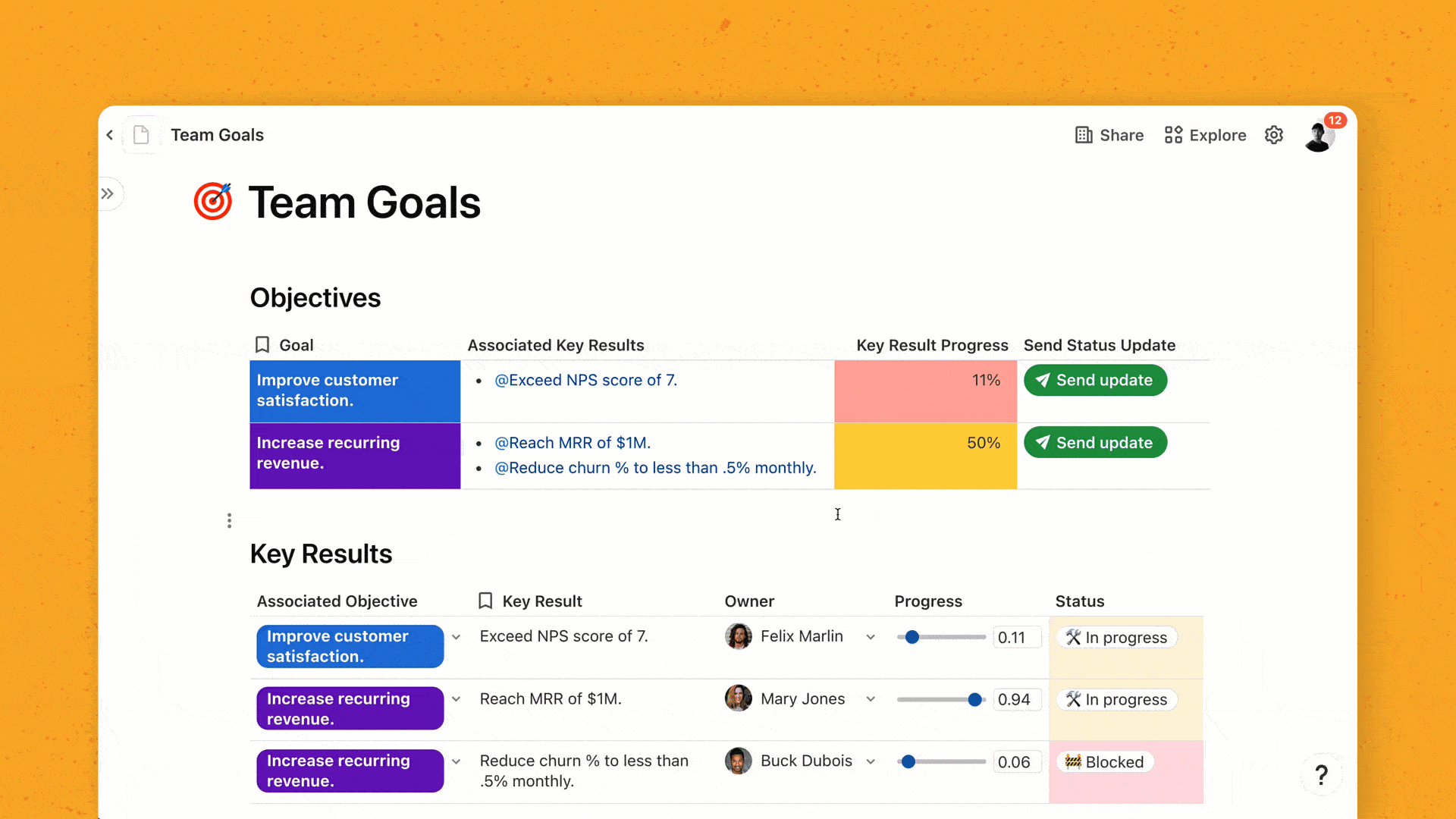
Task: Toggle the sidebar collapse chevron button
Action: click(107, 193)
